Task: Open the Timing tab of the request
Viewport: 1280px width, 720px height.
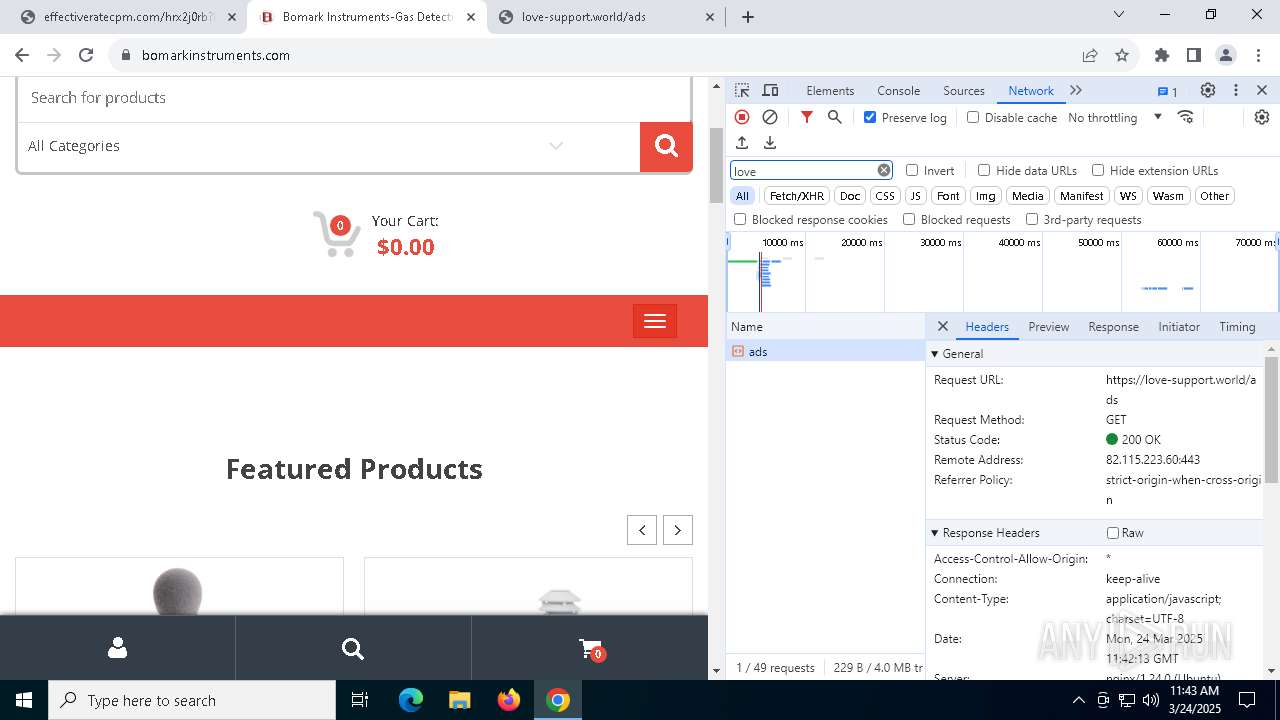Action: coord(1237,327)
